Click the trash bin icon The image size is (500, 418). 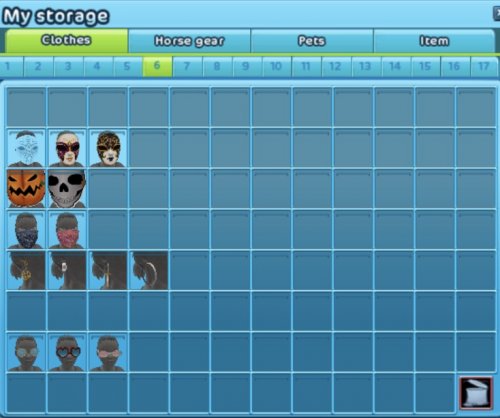476,393
